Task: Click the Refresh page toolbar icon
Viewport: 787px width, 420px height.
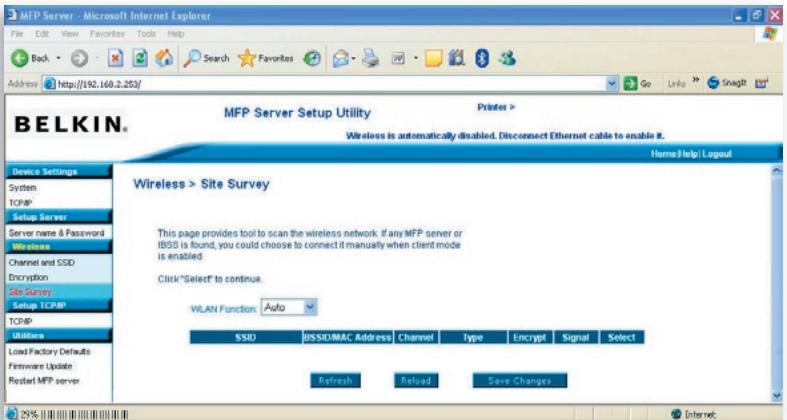Action: [140, 59]
